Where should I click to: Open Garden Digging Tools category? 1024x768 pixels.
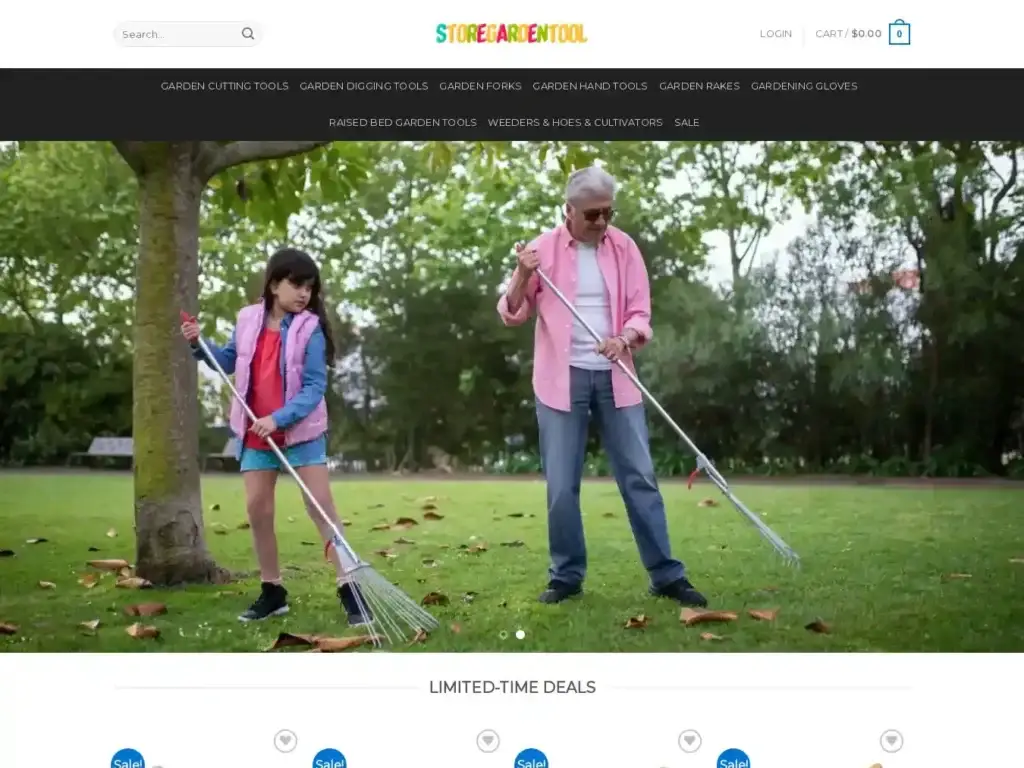[x=363, y=86]
